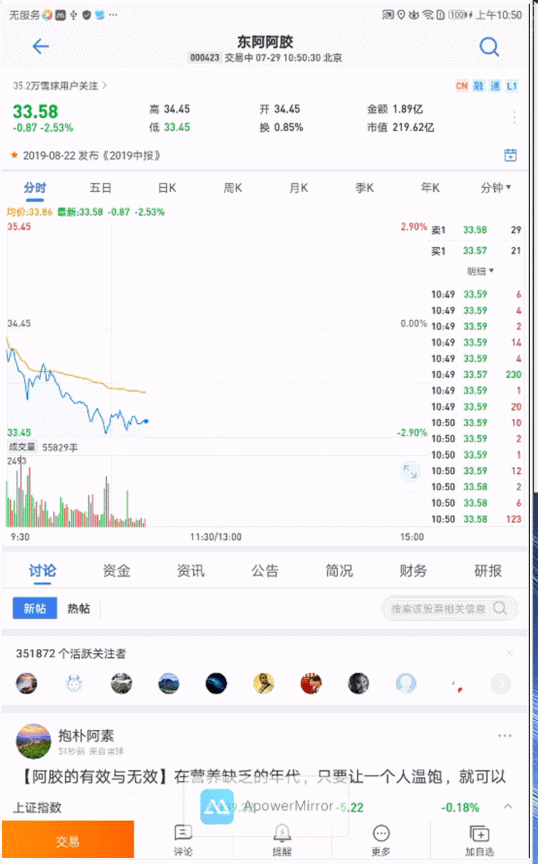Show more followers with right arrow
This screenshot has width=538, height=864.
point(501,684)
